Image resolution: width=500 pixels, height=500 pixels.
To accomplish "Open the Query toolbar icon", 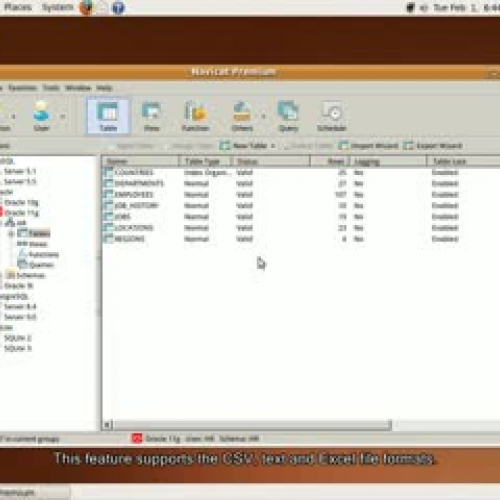I will 288,117.
